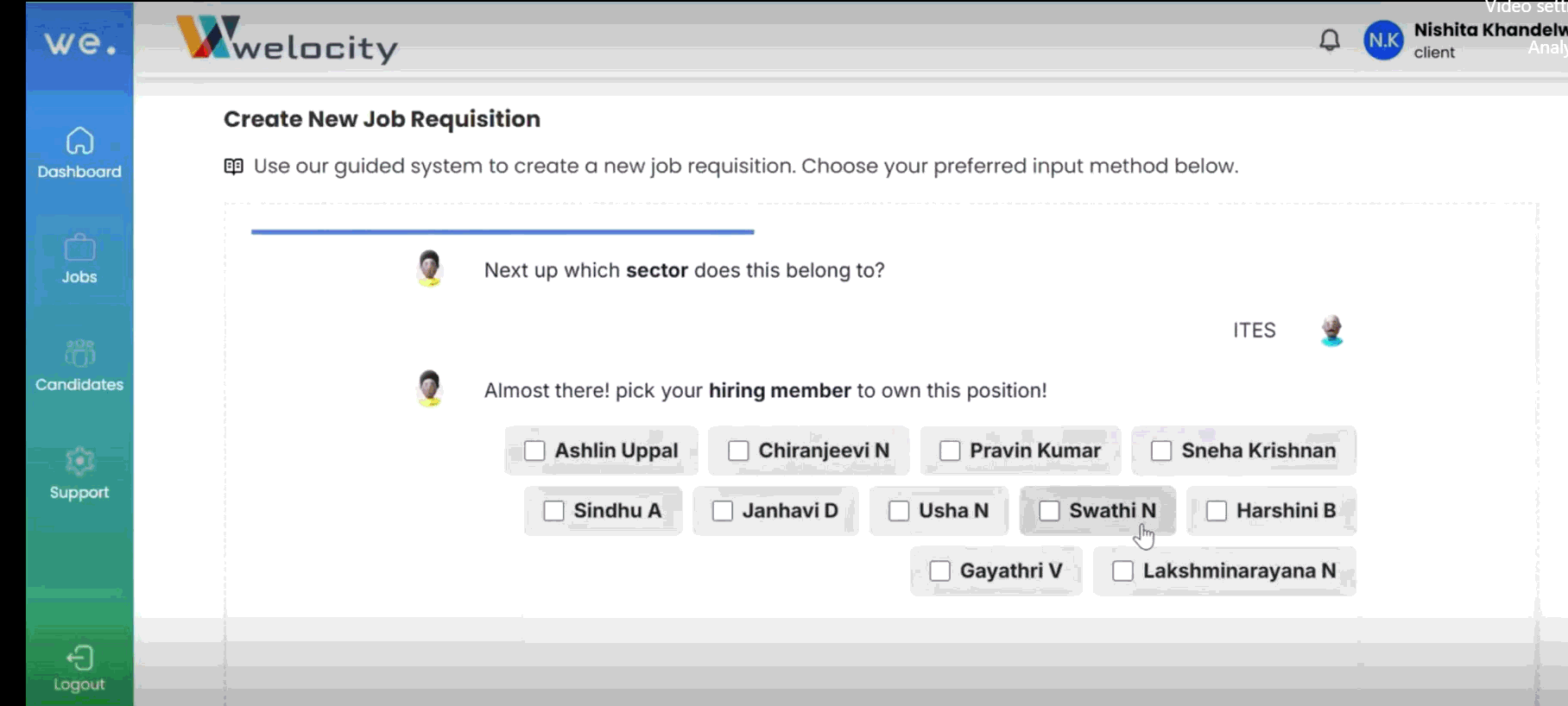Screen dimensions: 1568x706
Task: Click the Support gear icon
Action: click(x=79, y=462)
